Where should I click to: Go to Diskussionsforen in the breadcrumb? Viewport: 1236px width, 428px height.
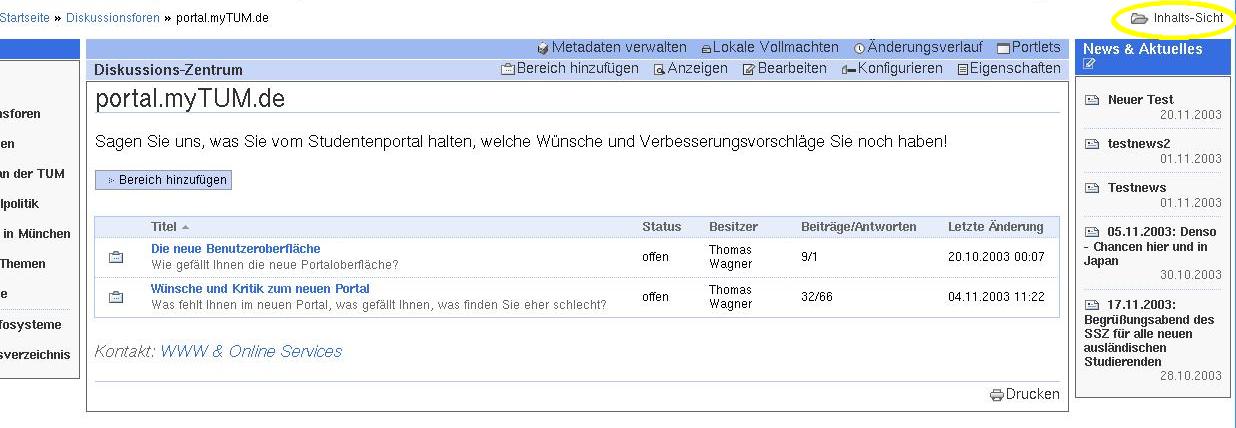click(x=113, y=18)
